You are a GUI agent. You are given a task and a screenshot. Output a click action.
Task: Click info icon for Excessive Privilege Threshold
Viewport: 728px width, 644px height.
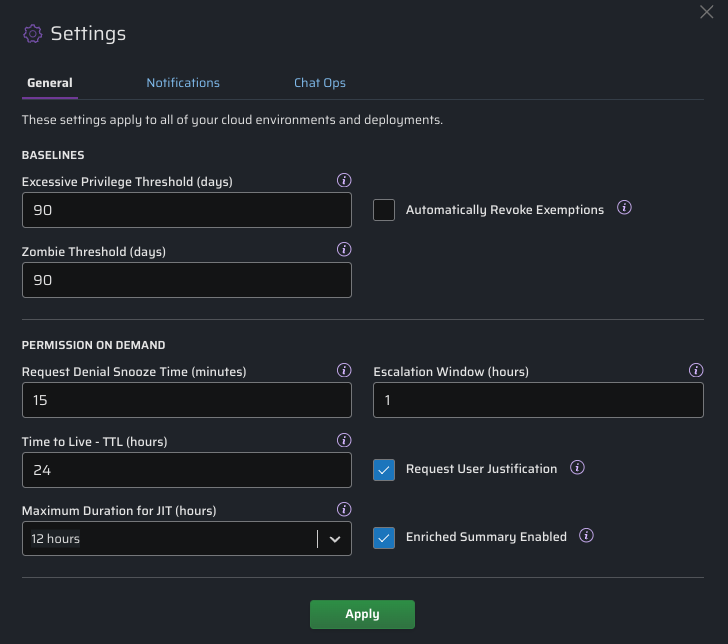click(344, 181)
